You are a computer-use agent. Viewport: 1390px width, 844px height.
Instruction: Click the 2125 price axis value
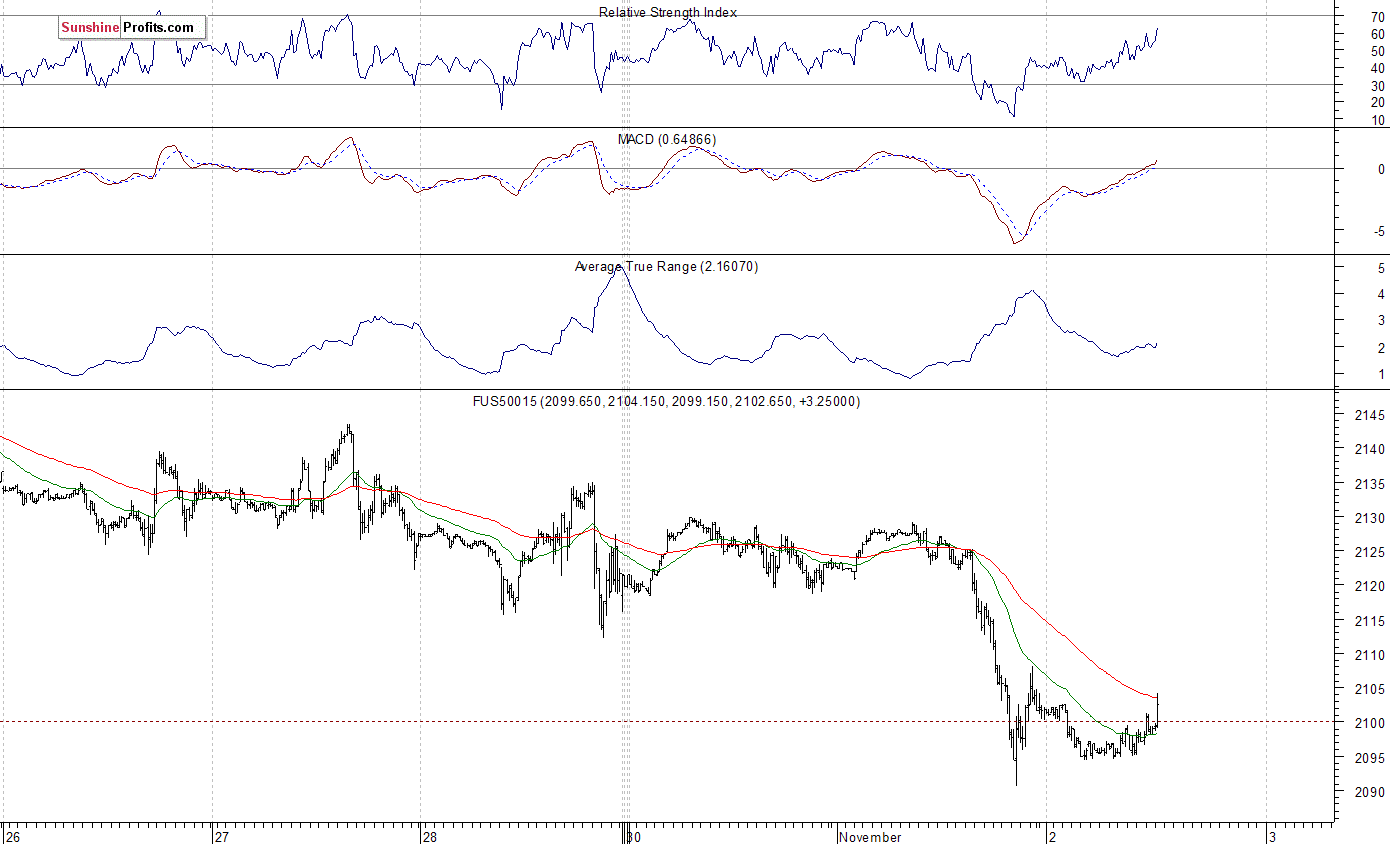tap(1368, 552)
